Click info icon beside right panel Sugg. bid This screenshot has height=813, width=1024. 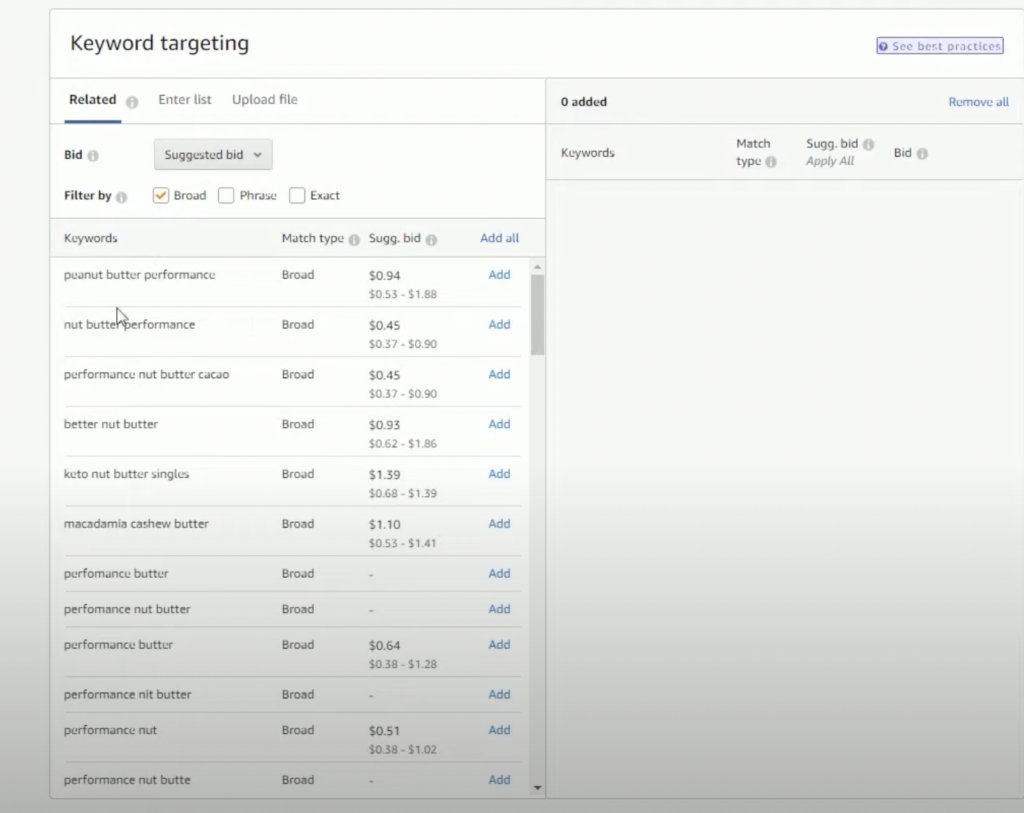(868, 145)
